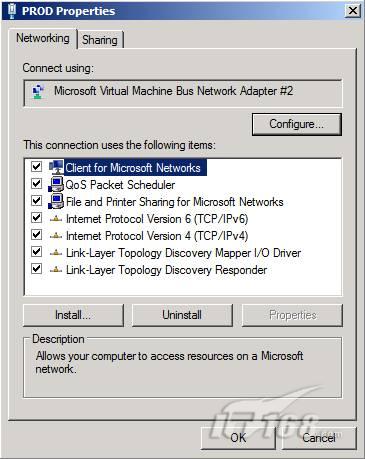Click the QoS Packet Scheduler icon
The width and height of the screenshot is (365, 459).
(56, 184)
